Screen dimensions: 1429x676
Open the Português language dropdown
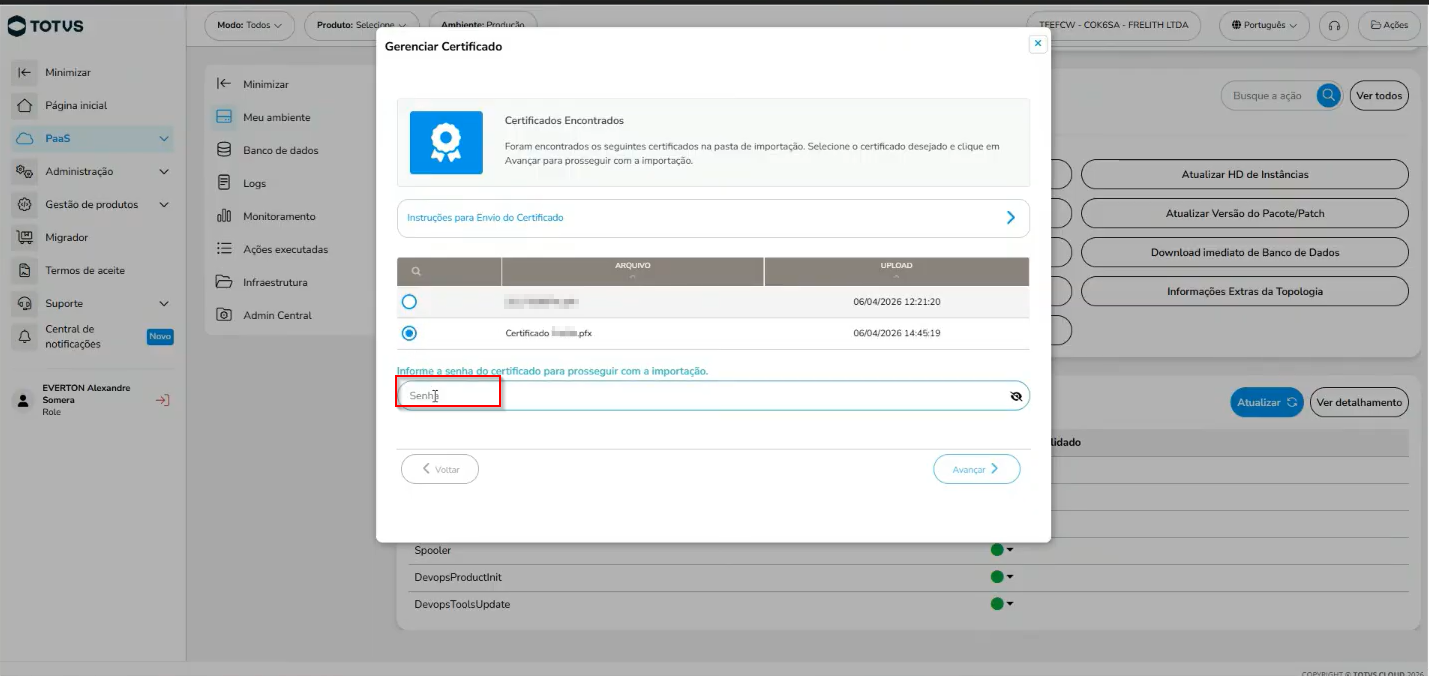click(1265, 25)
